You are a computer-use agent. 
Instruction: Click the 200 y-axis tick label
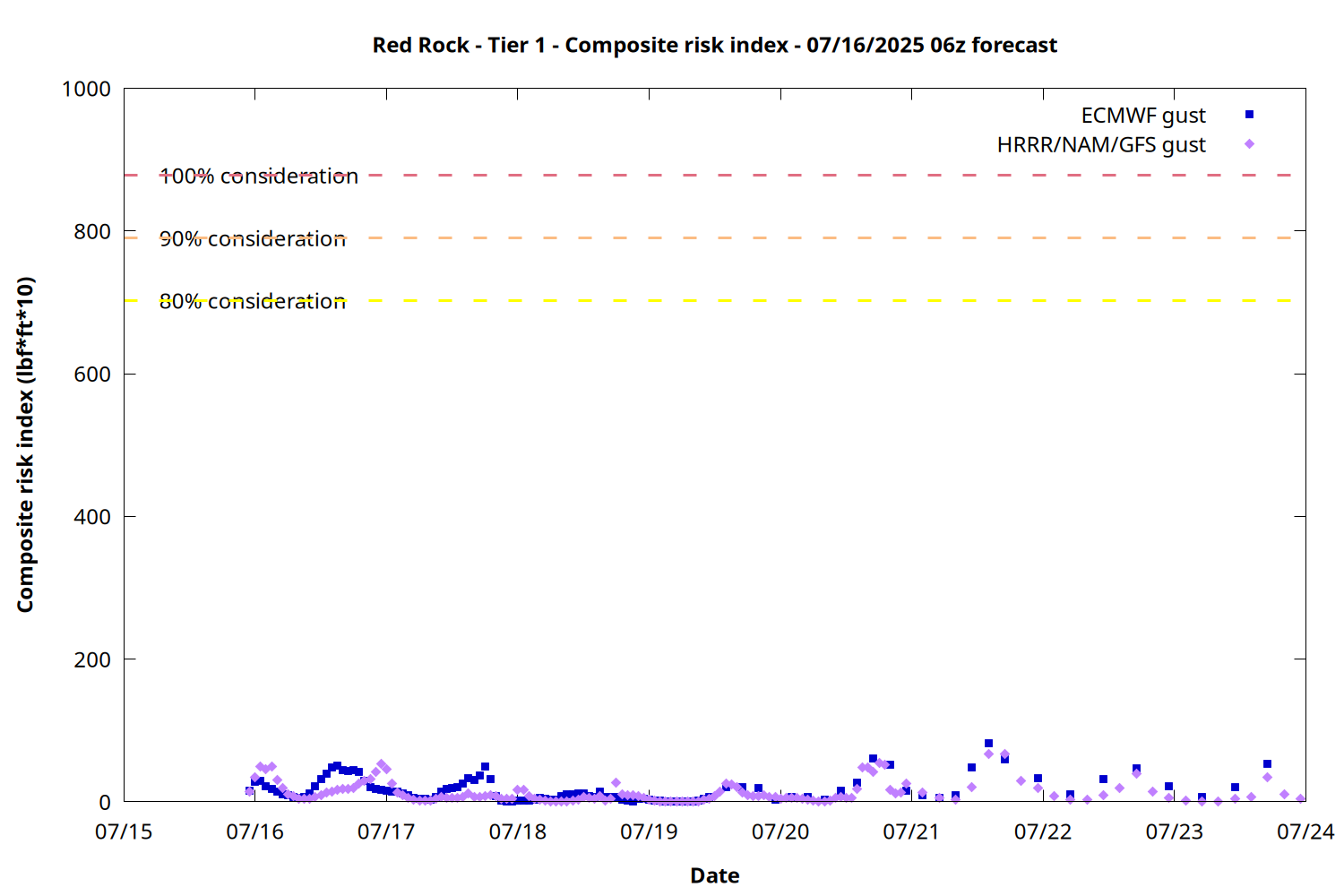[x=92, y=659]
